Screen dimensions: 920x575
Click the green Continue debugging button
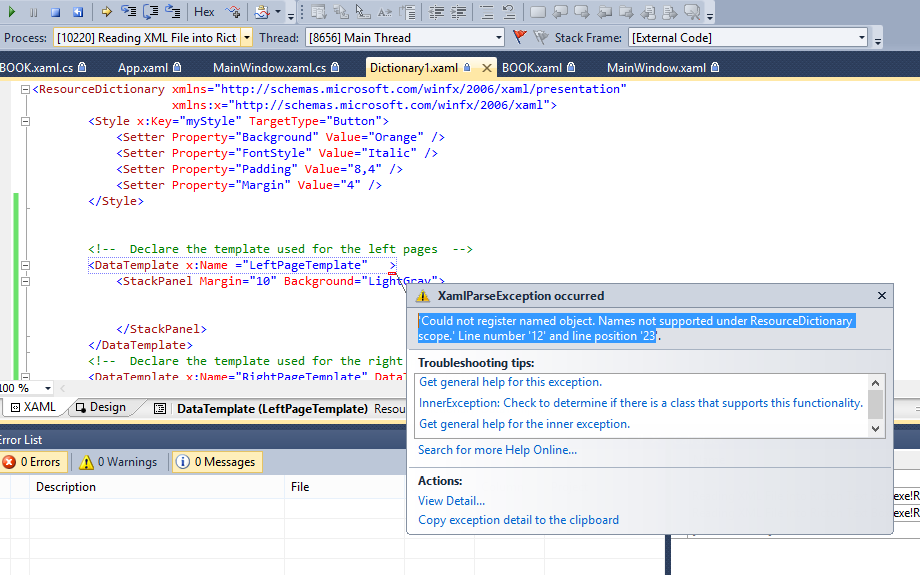[12, 12]
